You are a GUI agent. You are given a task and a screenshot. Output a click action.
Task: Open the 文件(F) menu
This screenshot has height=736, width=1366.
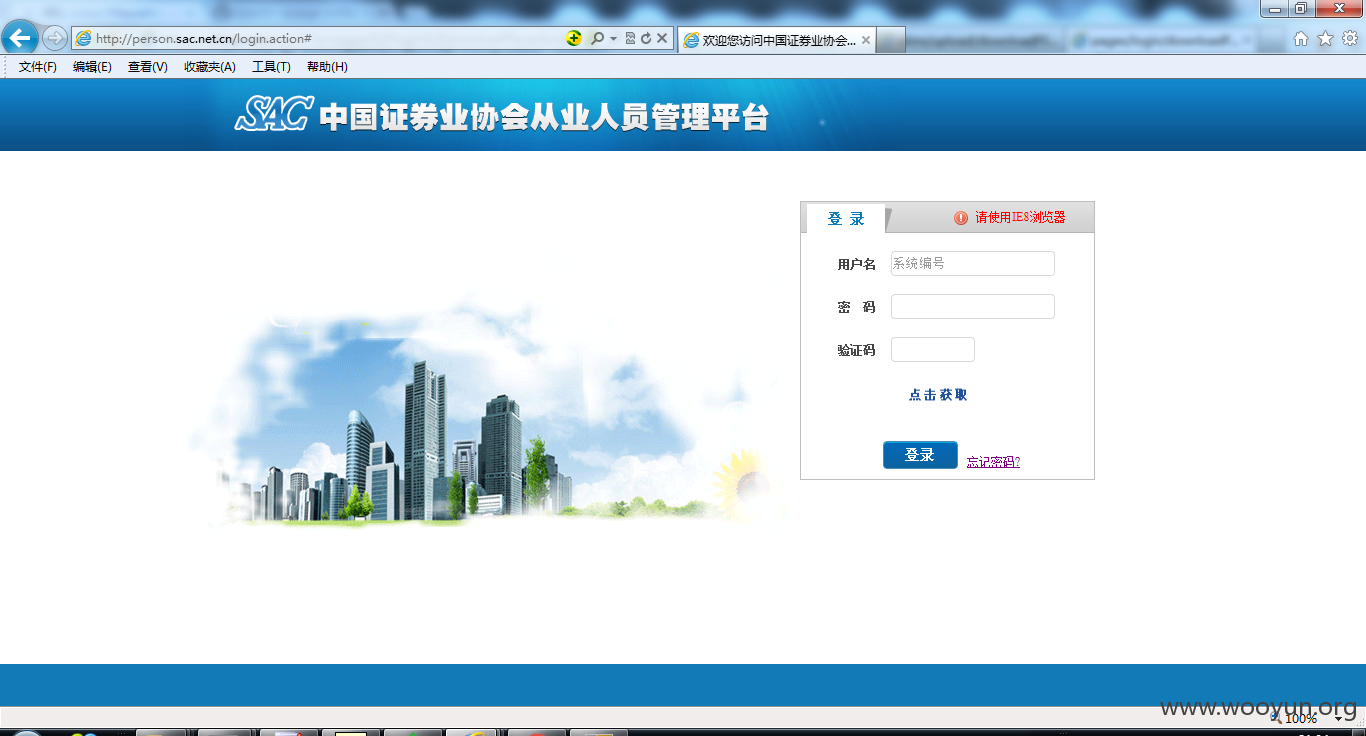38,67
